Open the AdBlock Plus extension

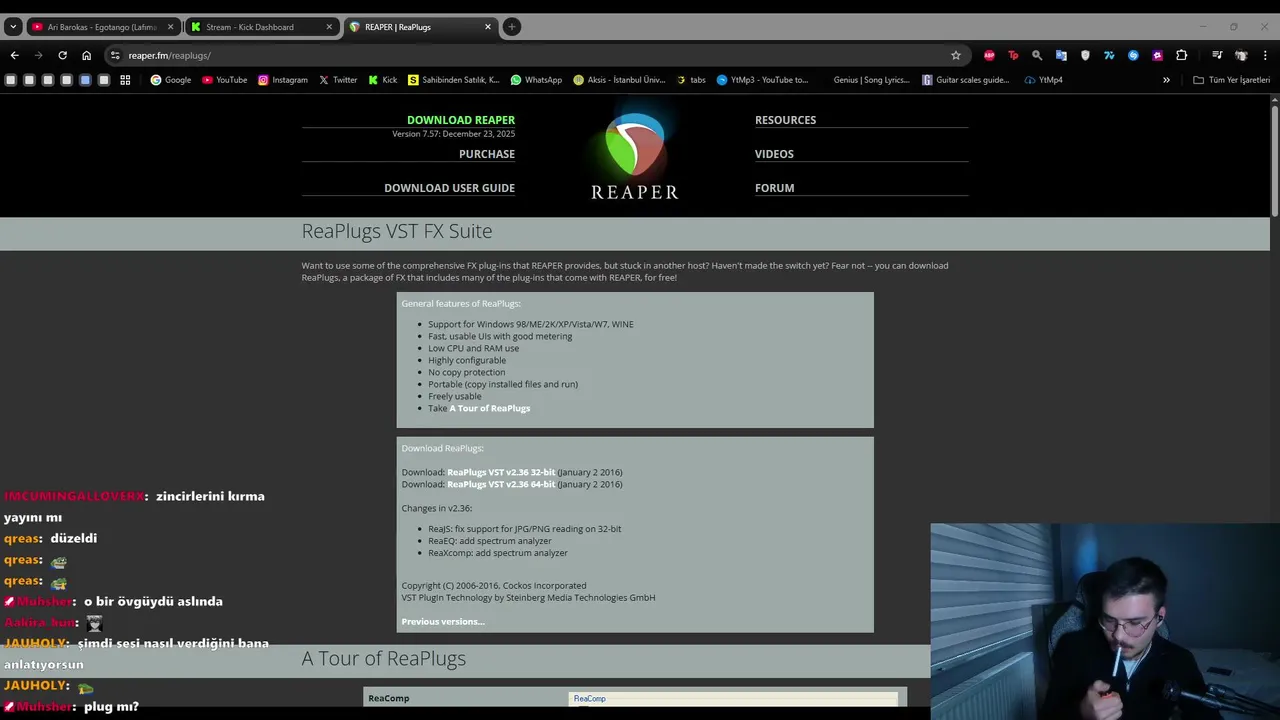tap(989, 55)
